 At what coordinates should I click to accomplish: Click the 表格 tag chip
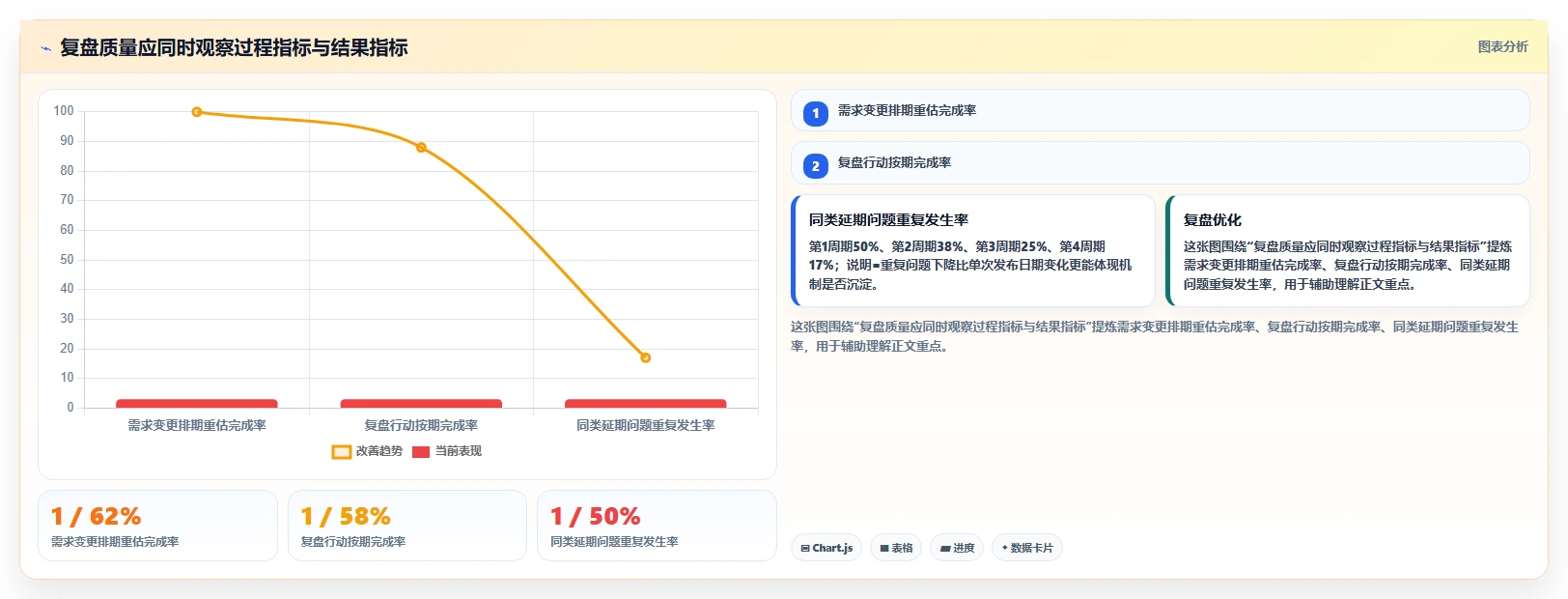click(x=896, y=548)
